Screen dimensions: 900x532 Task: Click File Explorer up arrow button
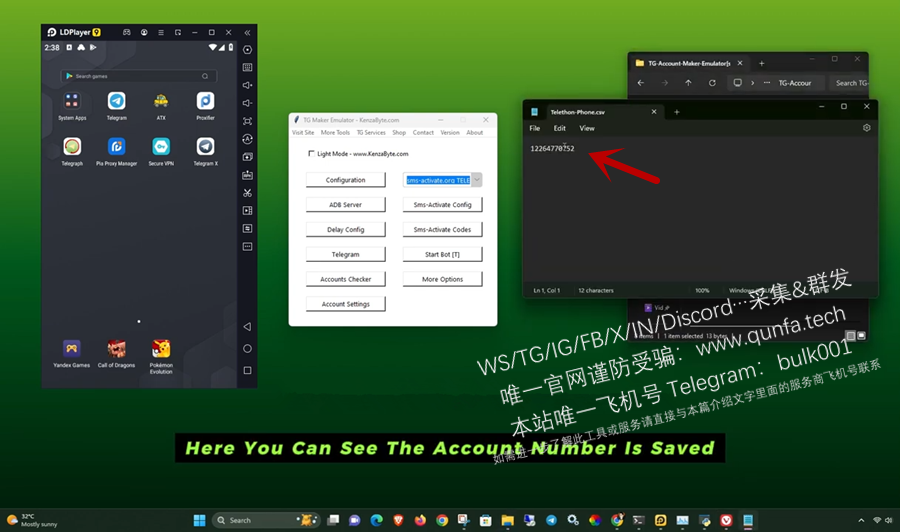click(x=688, y=83)
